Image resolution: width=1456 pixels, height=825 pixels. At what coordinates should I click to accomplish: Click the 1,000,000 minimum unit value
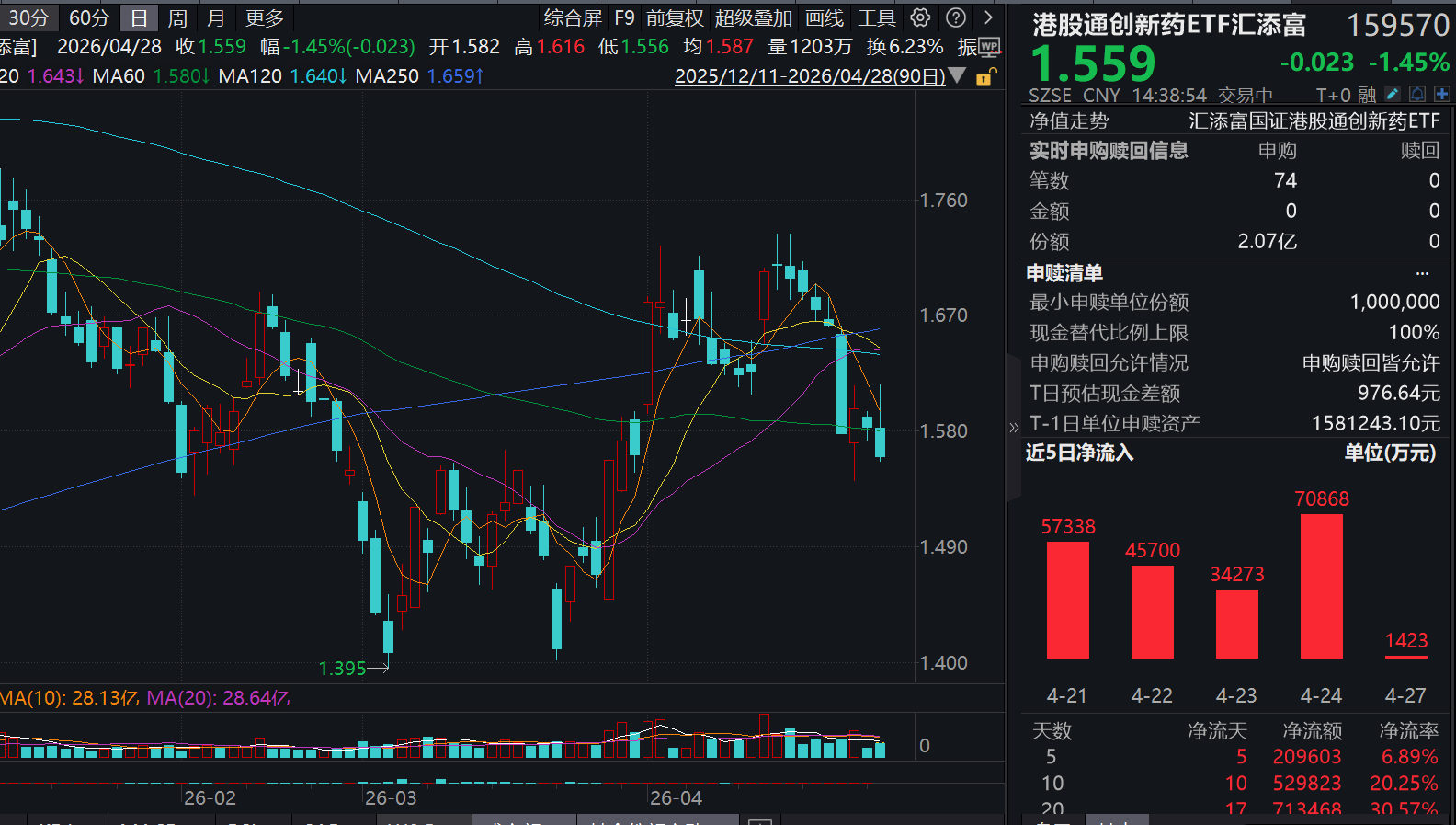1395,303
